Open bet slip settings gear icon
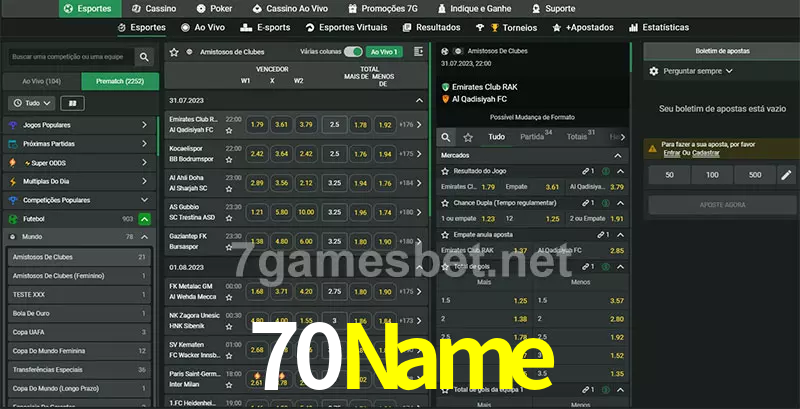This screenshot has height=409, width=800. coord(654,71)
